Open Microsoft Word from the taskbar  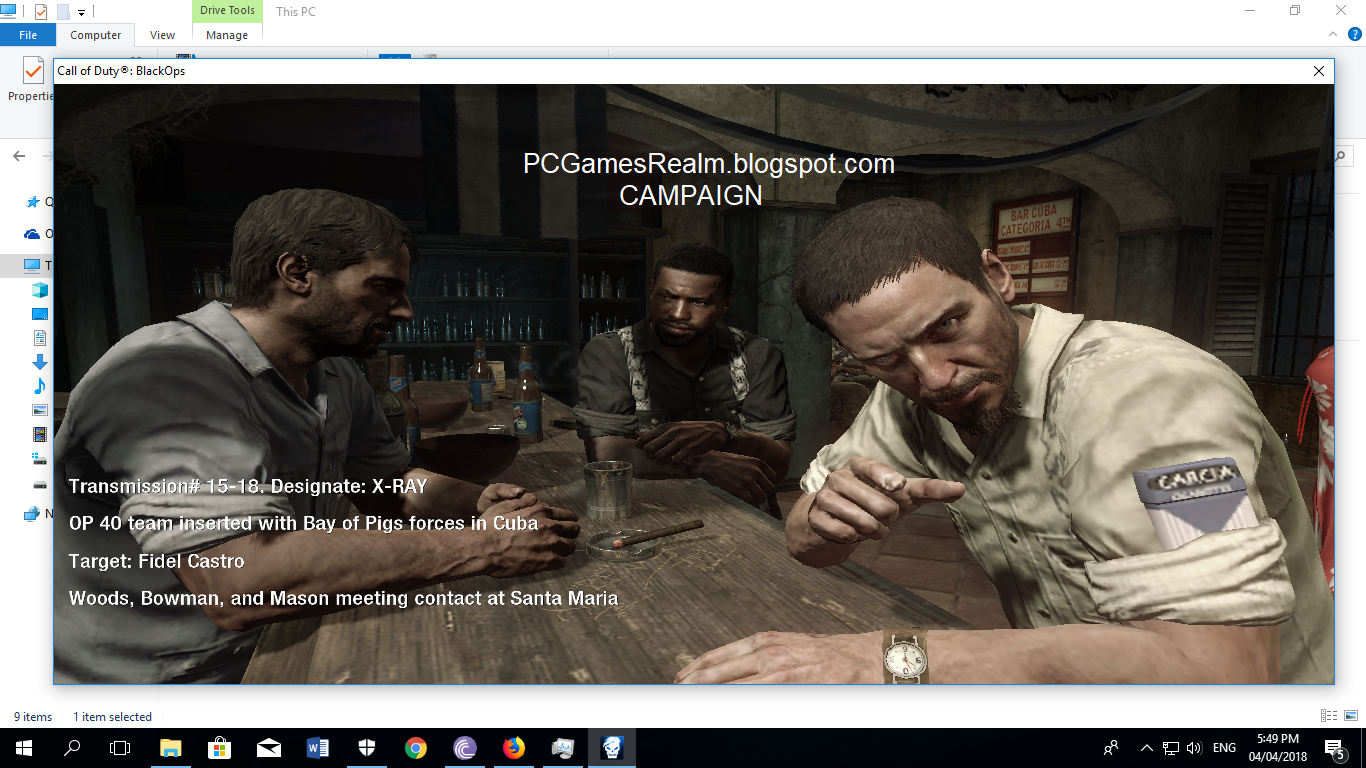click(317, 748)
